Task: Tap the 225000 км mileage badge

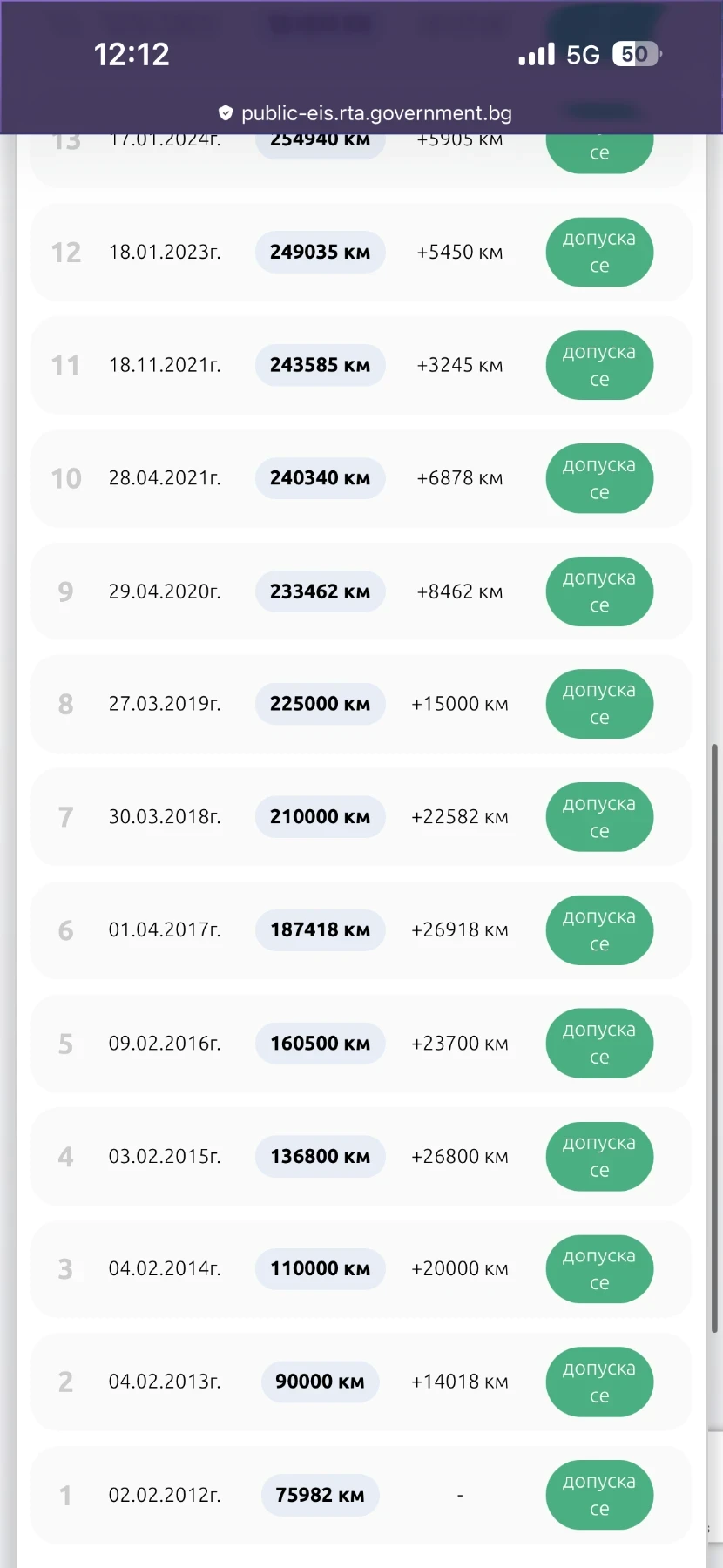Action: click(320, 704)
